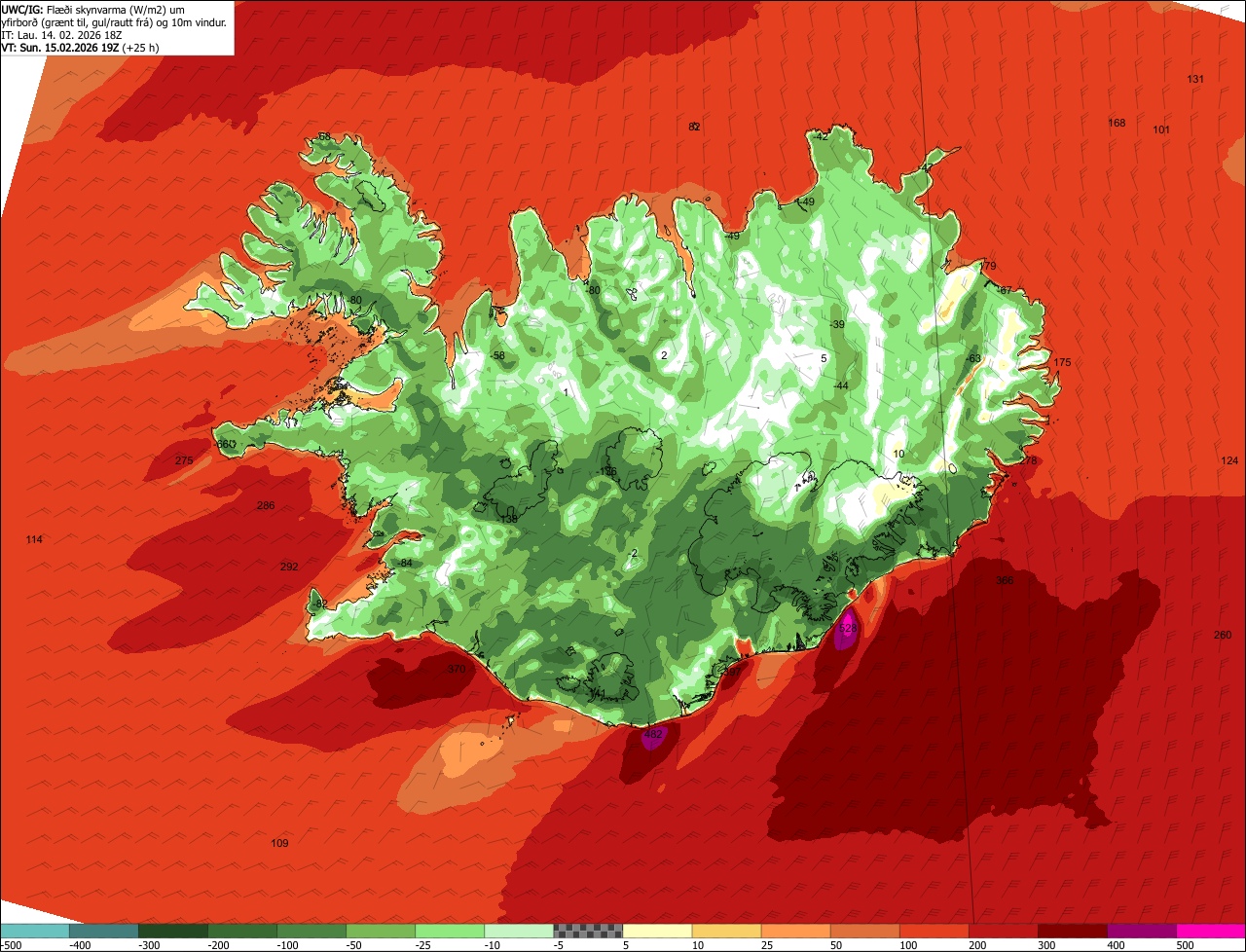Click the 292 flux value on the map
The height and width of the screenshot is (952, 1246).
click(289, 567)
